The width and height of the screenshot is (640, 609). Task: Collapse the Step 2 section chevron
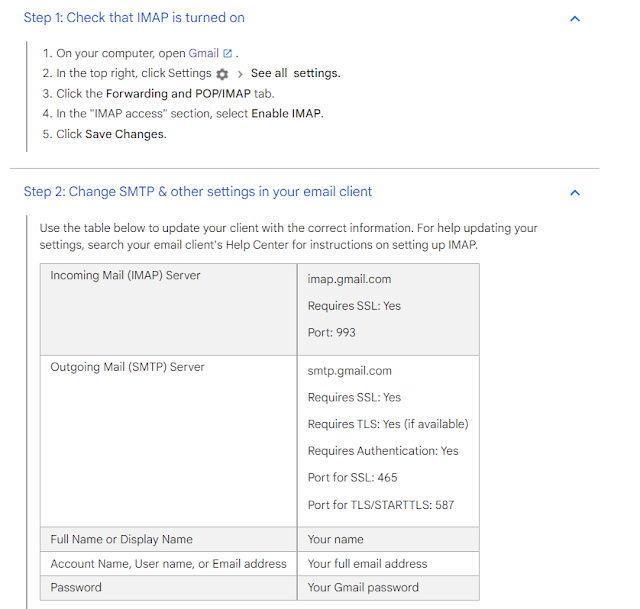(x=575, y=193)
